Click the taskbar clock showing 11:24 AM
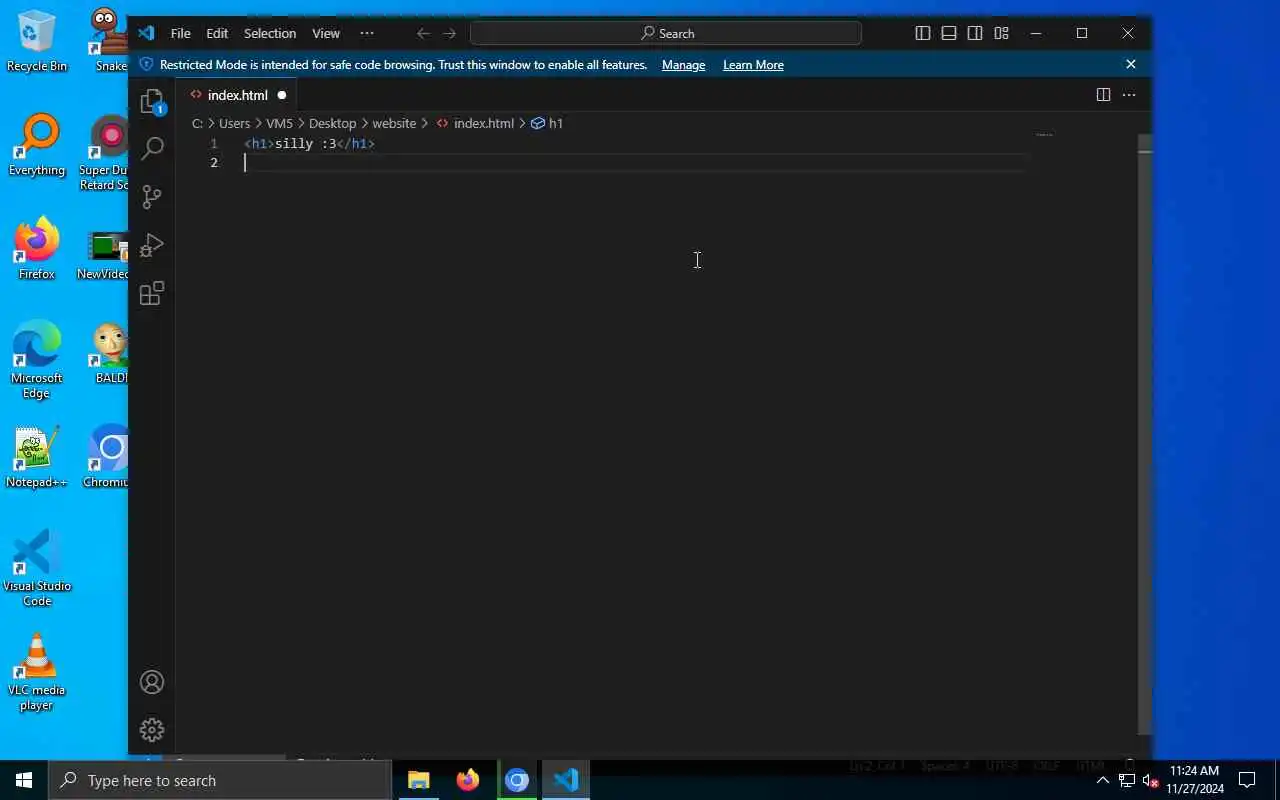1280x800 pixels. tap(1194, 780)
